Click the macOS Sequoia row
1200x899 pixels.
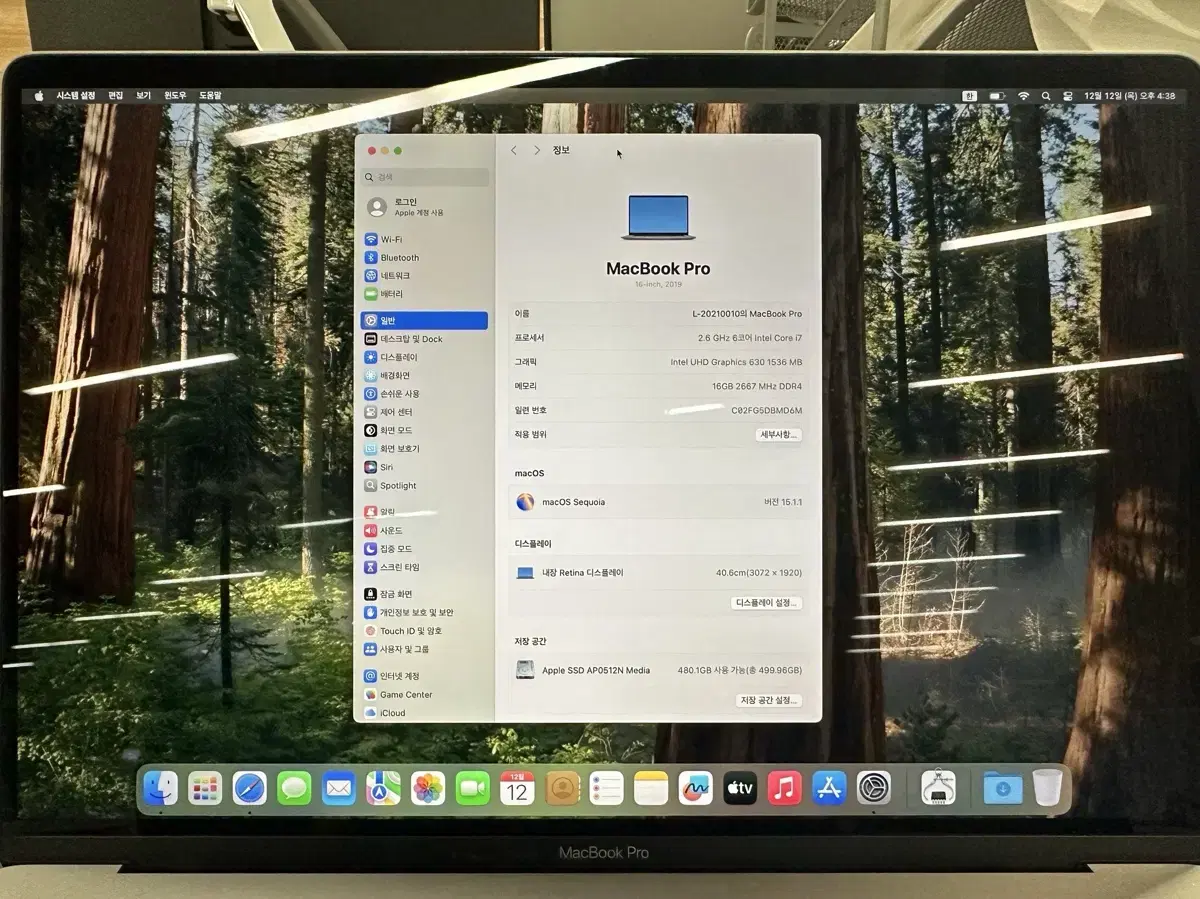tap(659, 502)
